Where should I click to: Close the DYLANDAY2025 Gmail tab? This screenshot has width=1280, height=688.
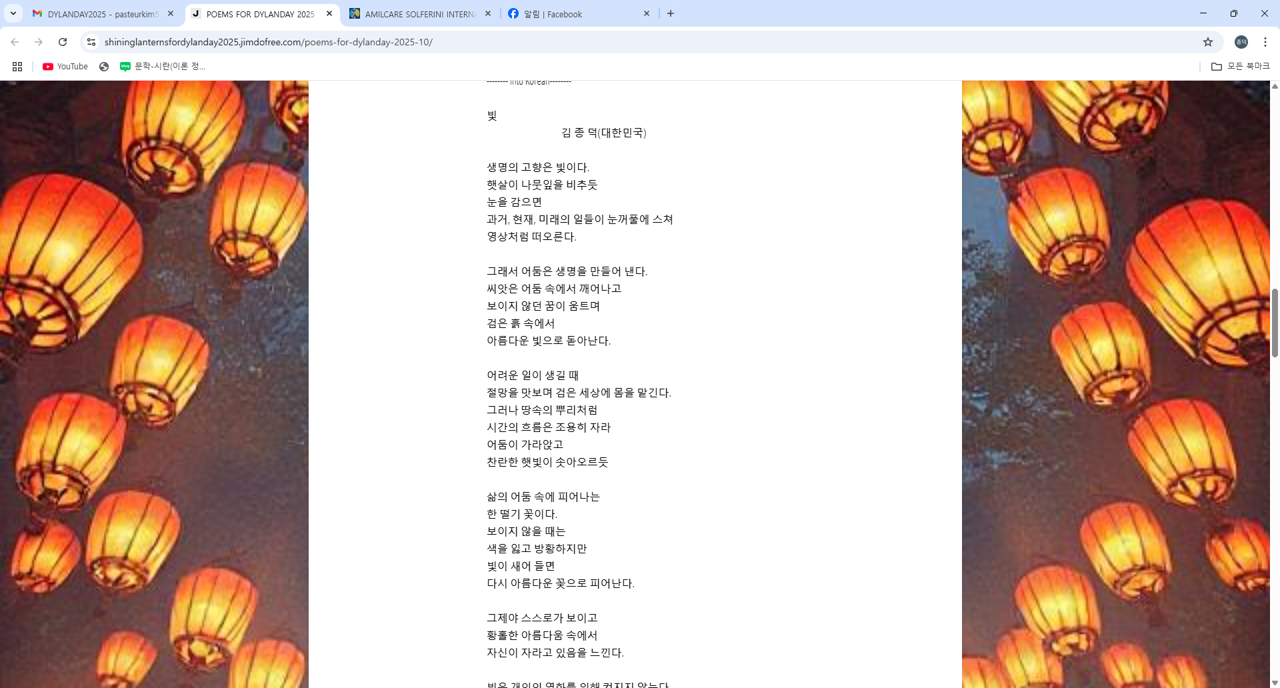pyautogui.click(x=170, y=14)
